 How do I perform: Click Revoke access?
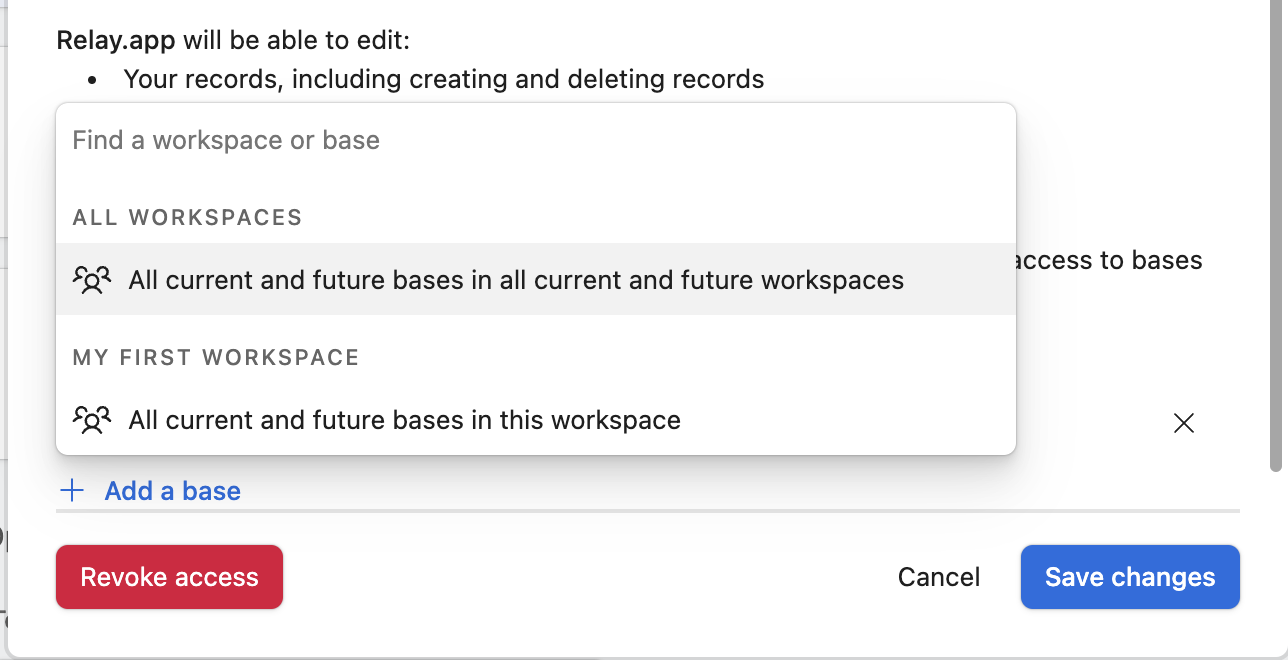coord(169,577)
